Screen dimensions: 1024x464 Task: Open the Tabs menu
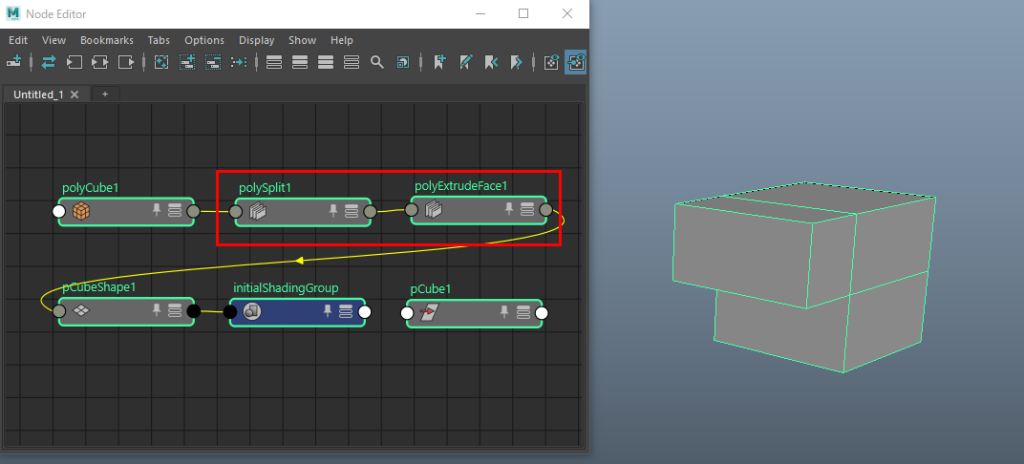click(x=159, y=41)
